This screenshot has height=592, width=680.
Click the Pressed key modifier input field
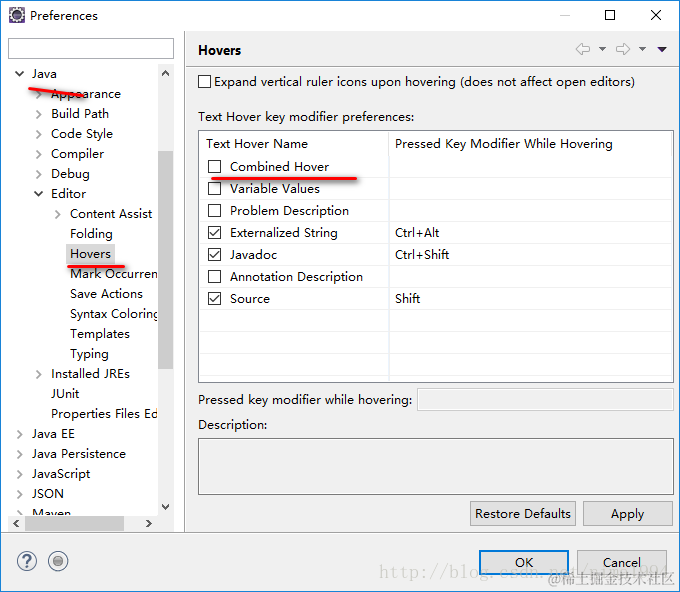pyautogui.click(x=545, y=399)
